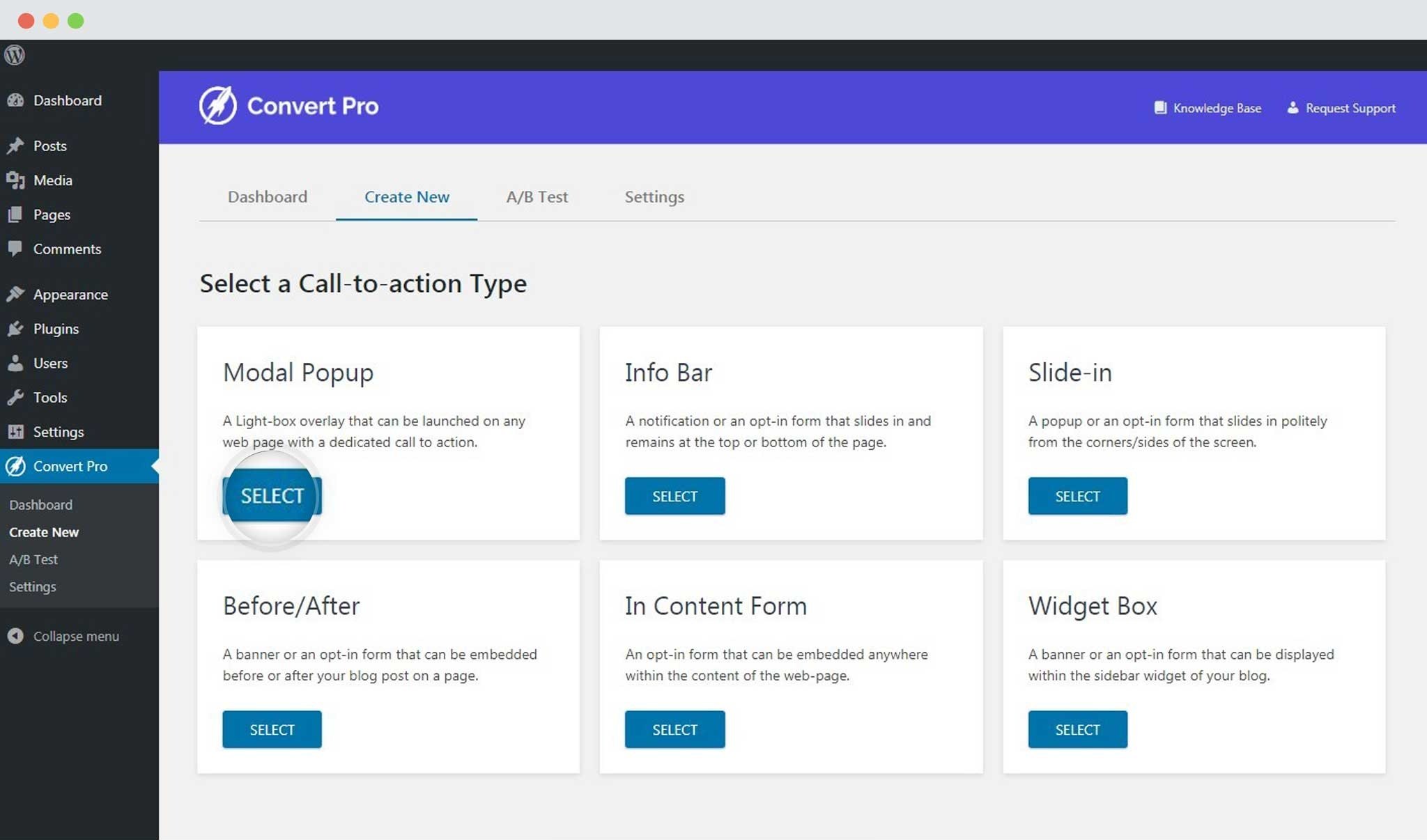Click the WordPress logo icon
The height and width of the screenshot is (840, 1427).
point(14,55)
